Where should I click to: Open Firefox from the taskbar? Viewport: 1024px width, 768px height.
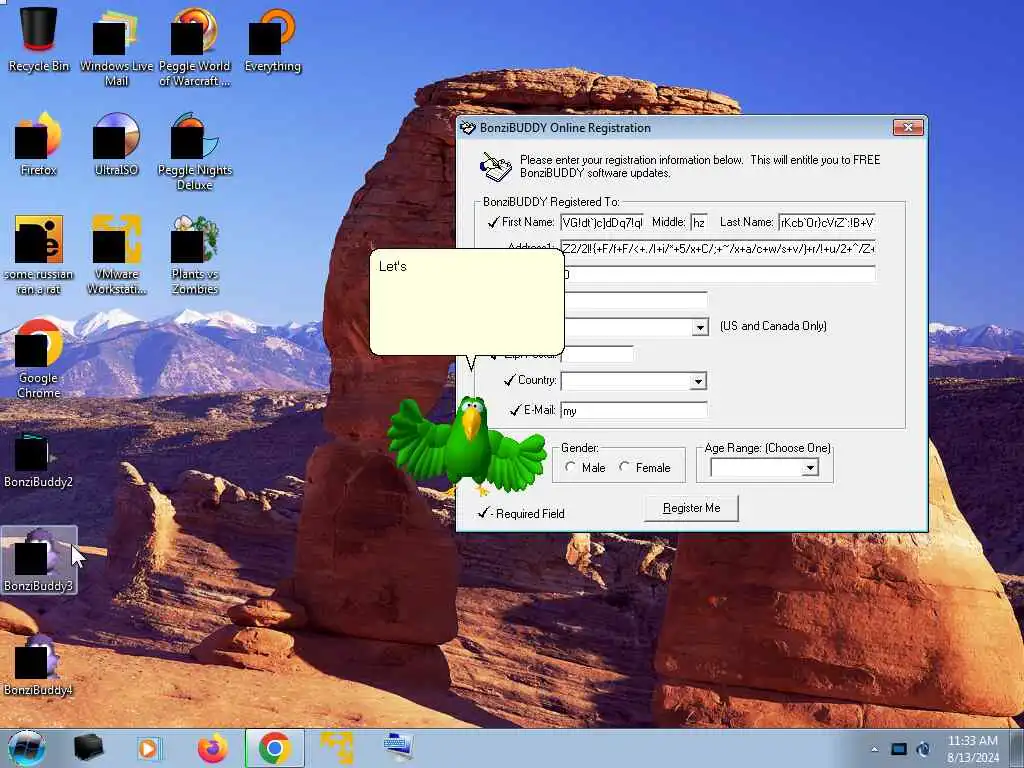(x=213, y=748)
